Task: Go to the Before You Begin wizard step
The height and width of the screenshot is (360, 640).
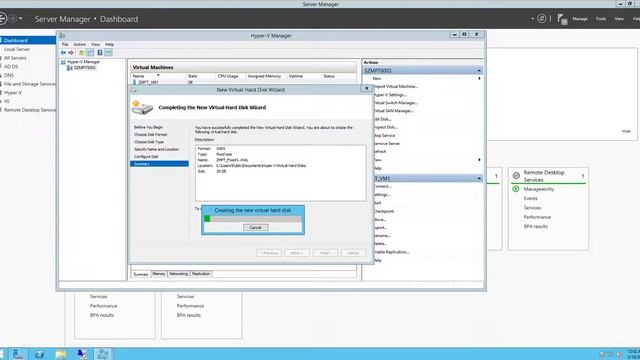Action: click(x=149, y=127)
